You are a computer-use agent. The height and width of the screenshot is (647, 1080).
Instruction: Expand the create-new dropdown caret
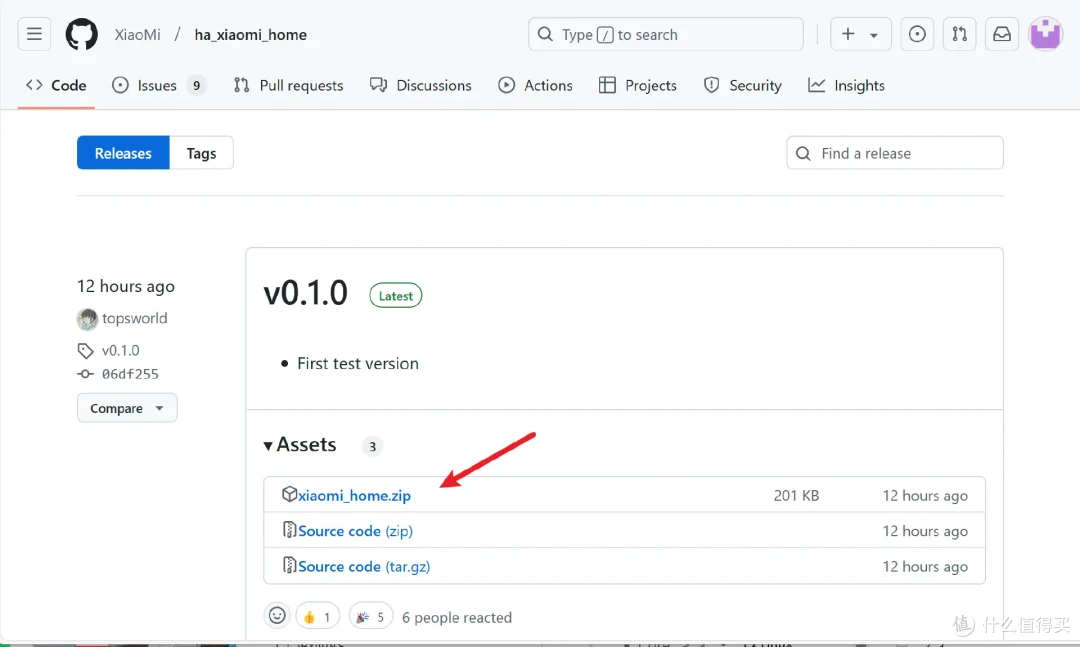pos(874,35)
